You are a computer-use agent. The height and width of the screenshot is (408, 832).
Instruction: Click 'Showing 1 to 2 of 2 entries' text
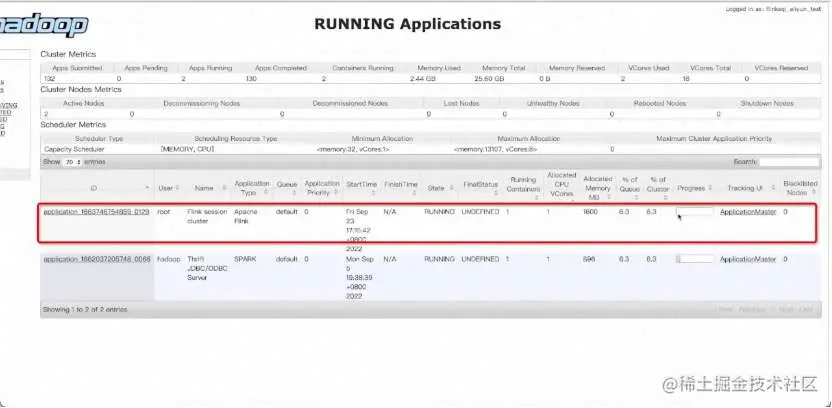coord(85,309)
